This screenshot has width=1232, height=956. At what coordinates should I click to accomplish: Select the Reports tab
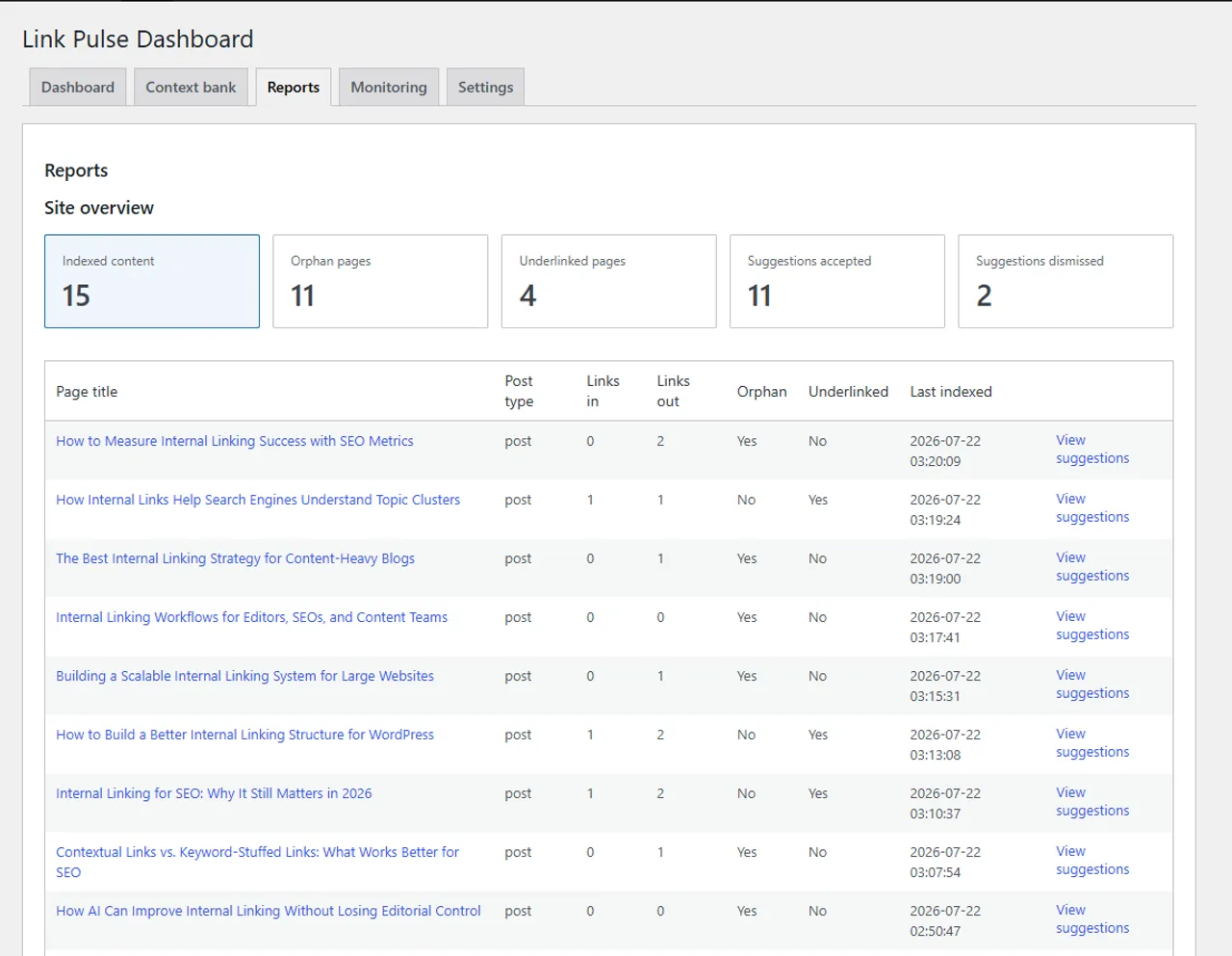294,87
